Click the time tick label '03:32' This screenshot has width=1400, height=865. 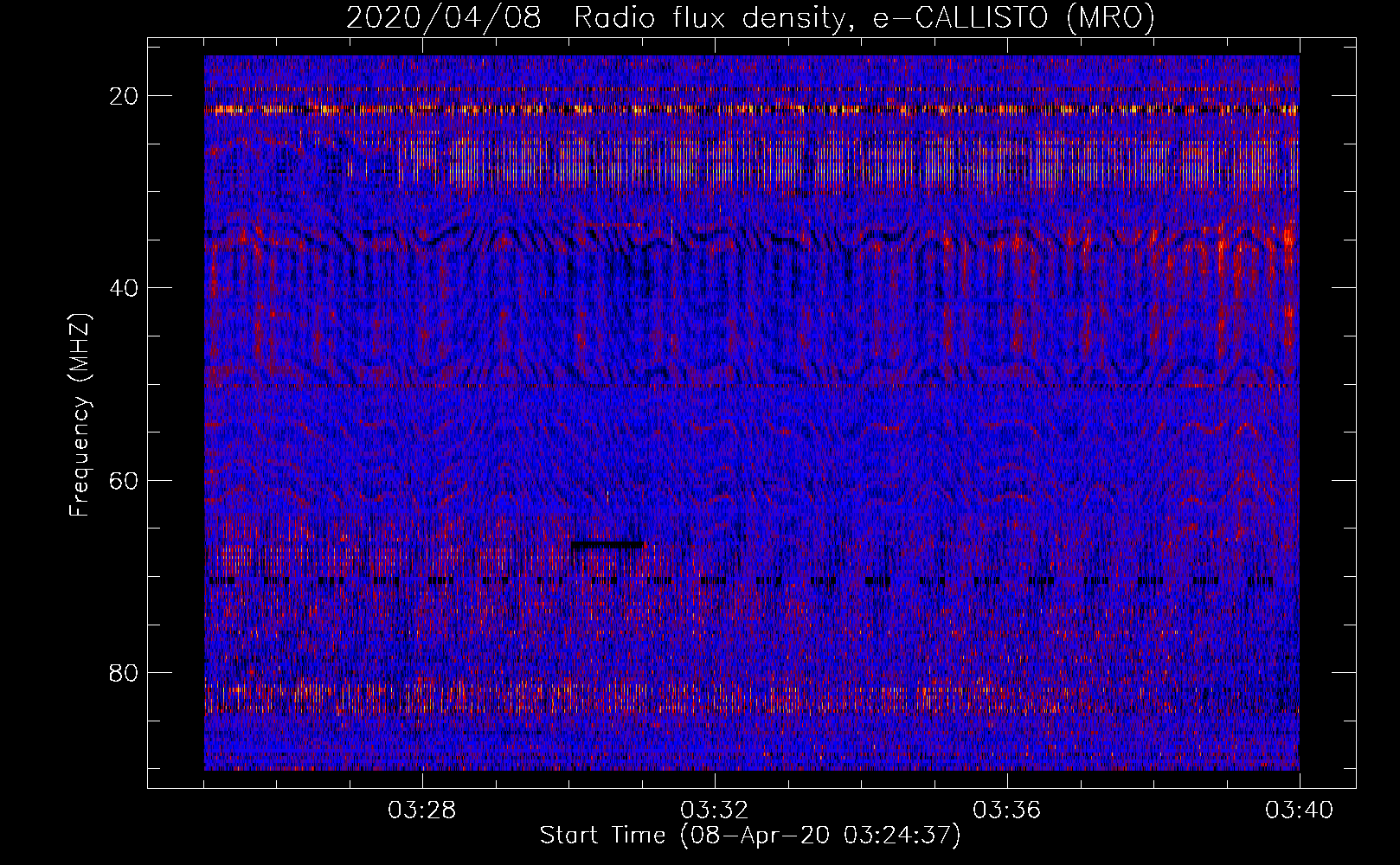pos(715,811)
